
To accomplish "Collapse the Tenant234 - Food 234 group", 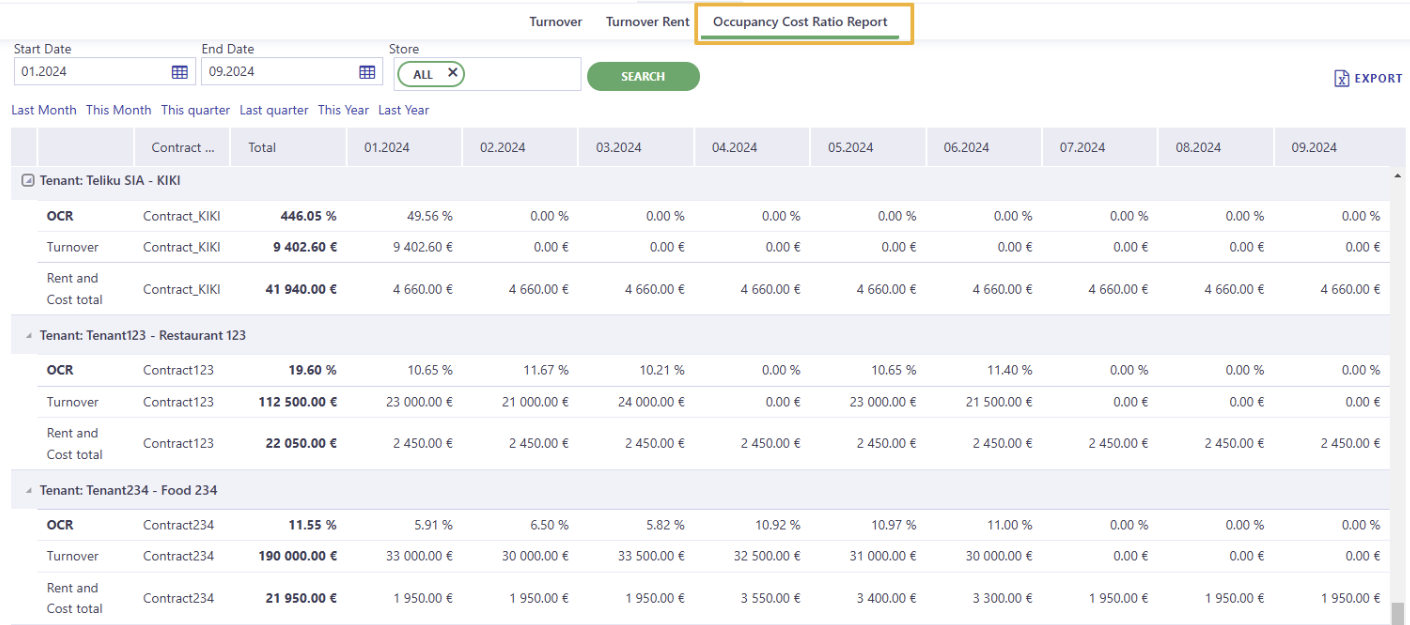I will point(28,491).
